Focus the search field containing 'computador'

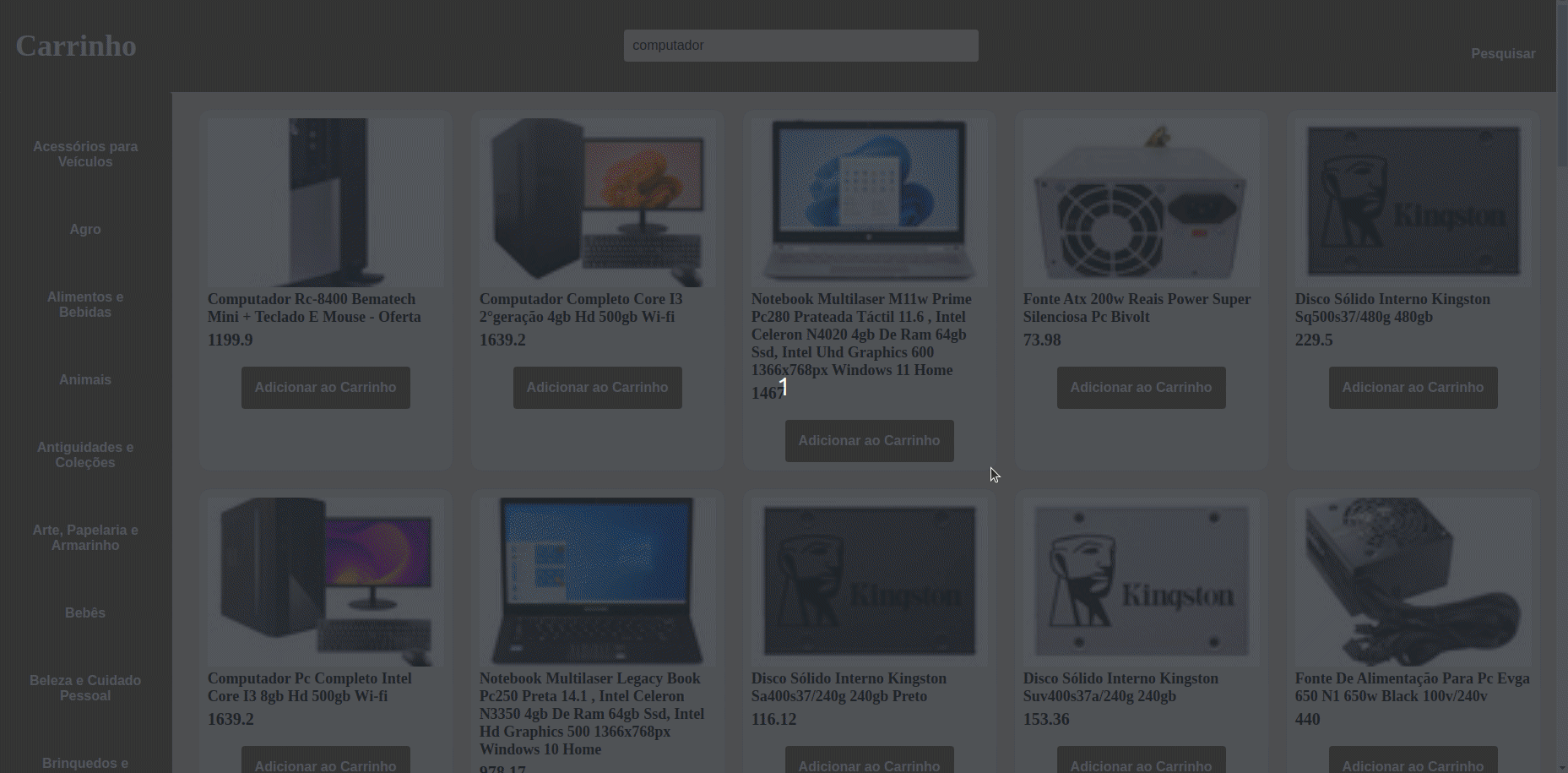coord(800,46)
